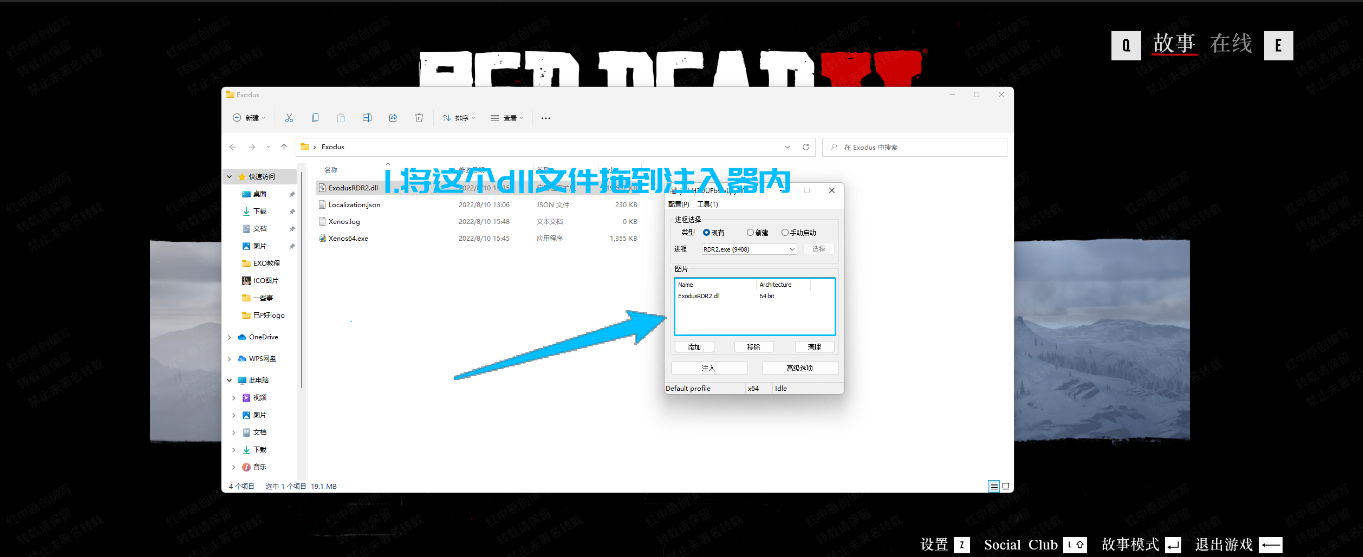Click the 添加 (Add) button in Xenos
This screenshot has height=557, width=1363.
click(694, 347)
